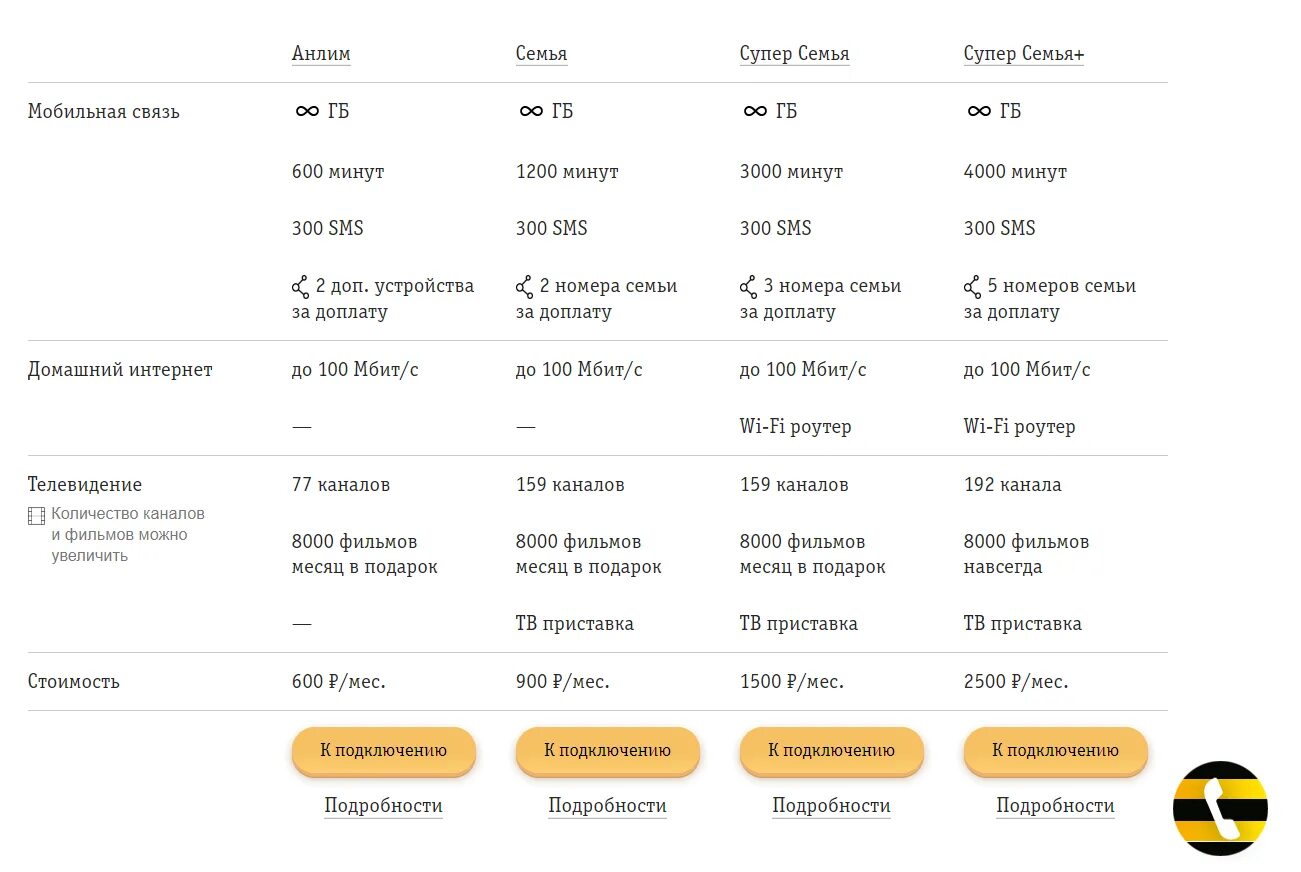Click infinity symbol under Анлим tariff
This screenshot has height=872, width=1301.
307,111
